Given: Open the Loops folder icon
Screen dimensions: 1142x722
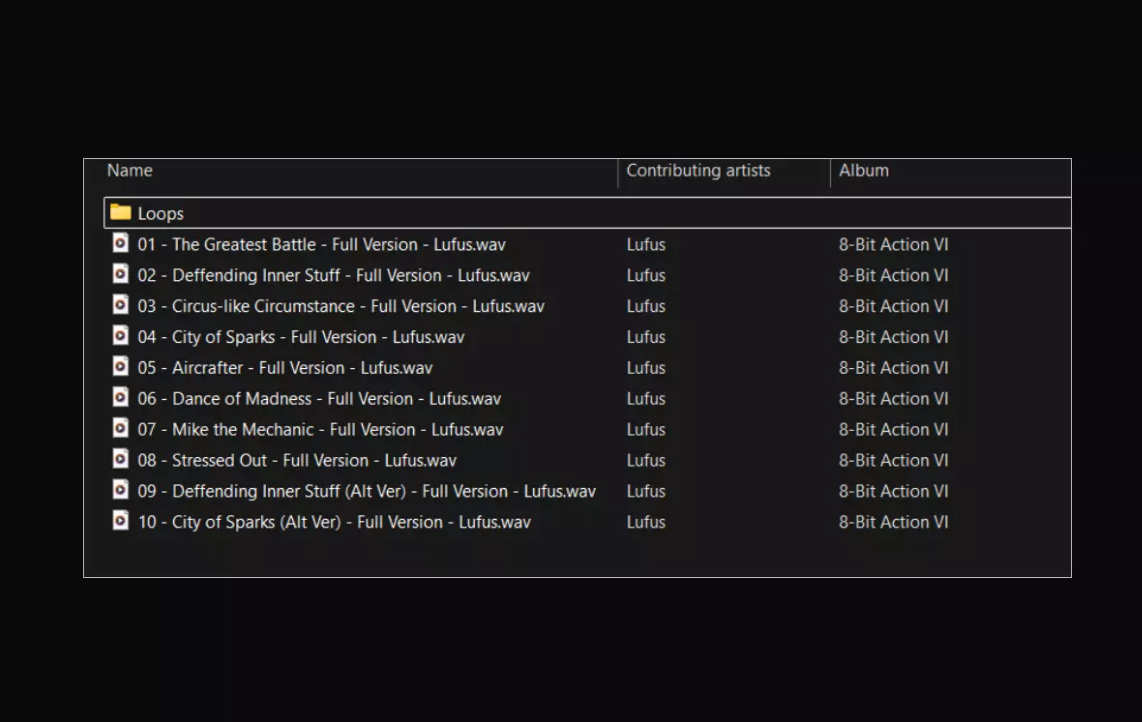Looking at the screenshot, I should [x=120, y=213].
